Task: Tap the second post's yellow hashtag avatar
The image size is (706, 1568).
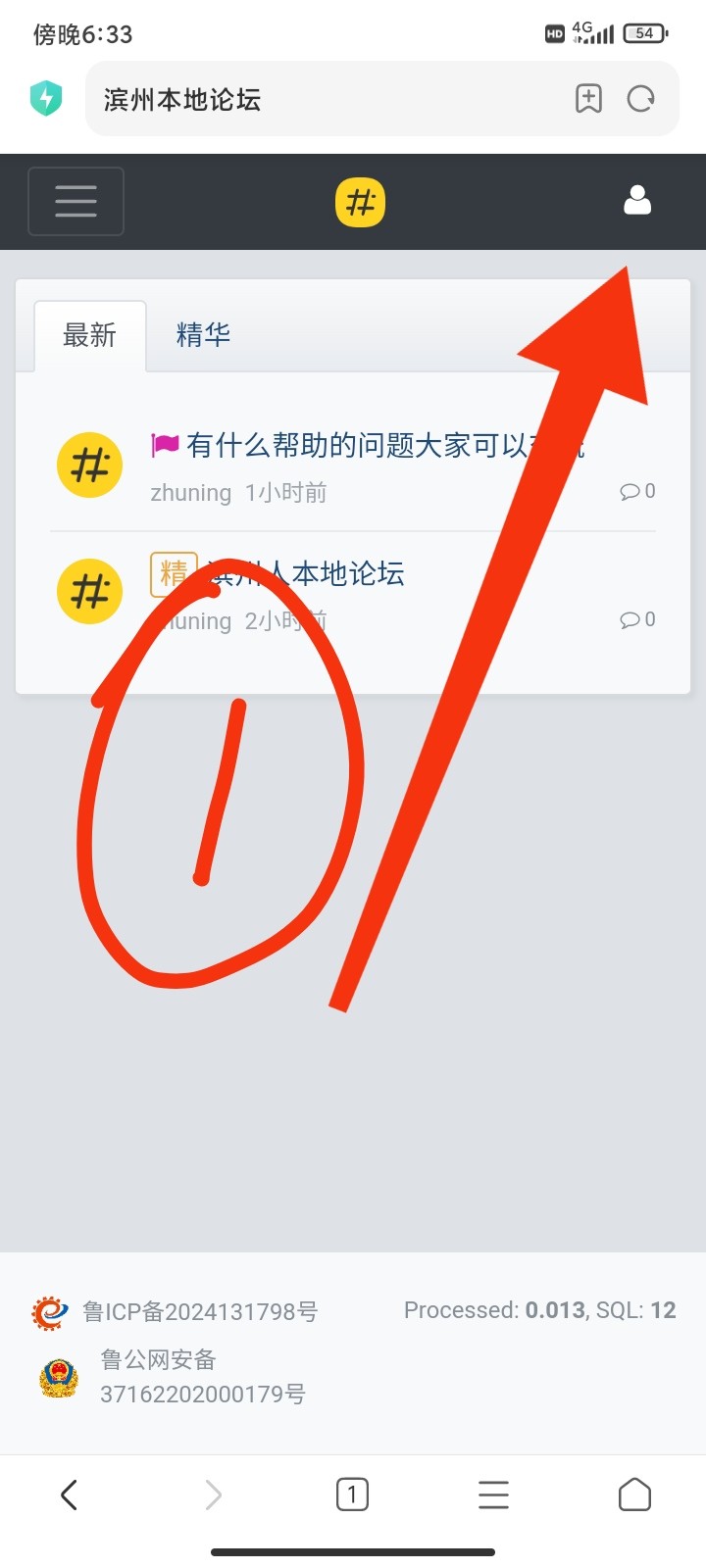Action: [90, 592]
